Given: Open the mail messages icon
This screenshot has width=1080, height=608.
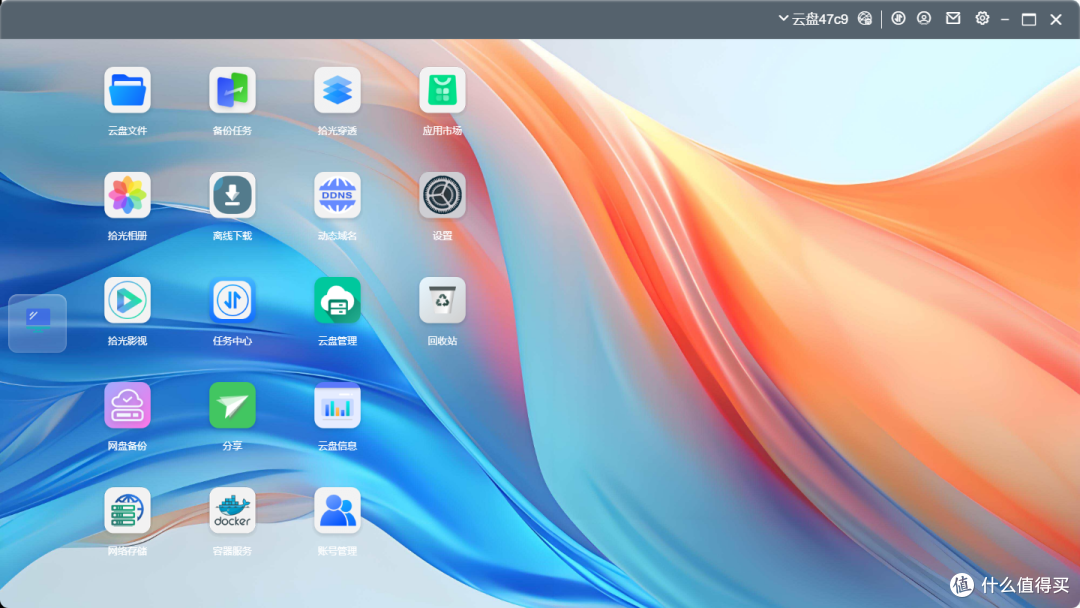Looking at the screenshot, I should pos(953,19).
